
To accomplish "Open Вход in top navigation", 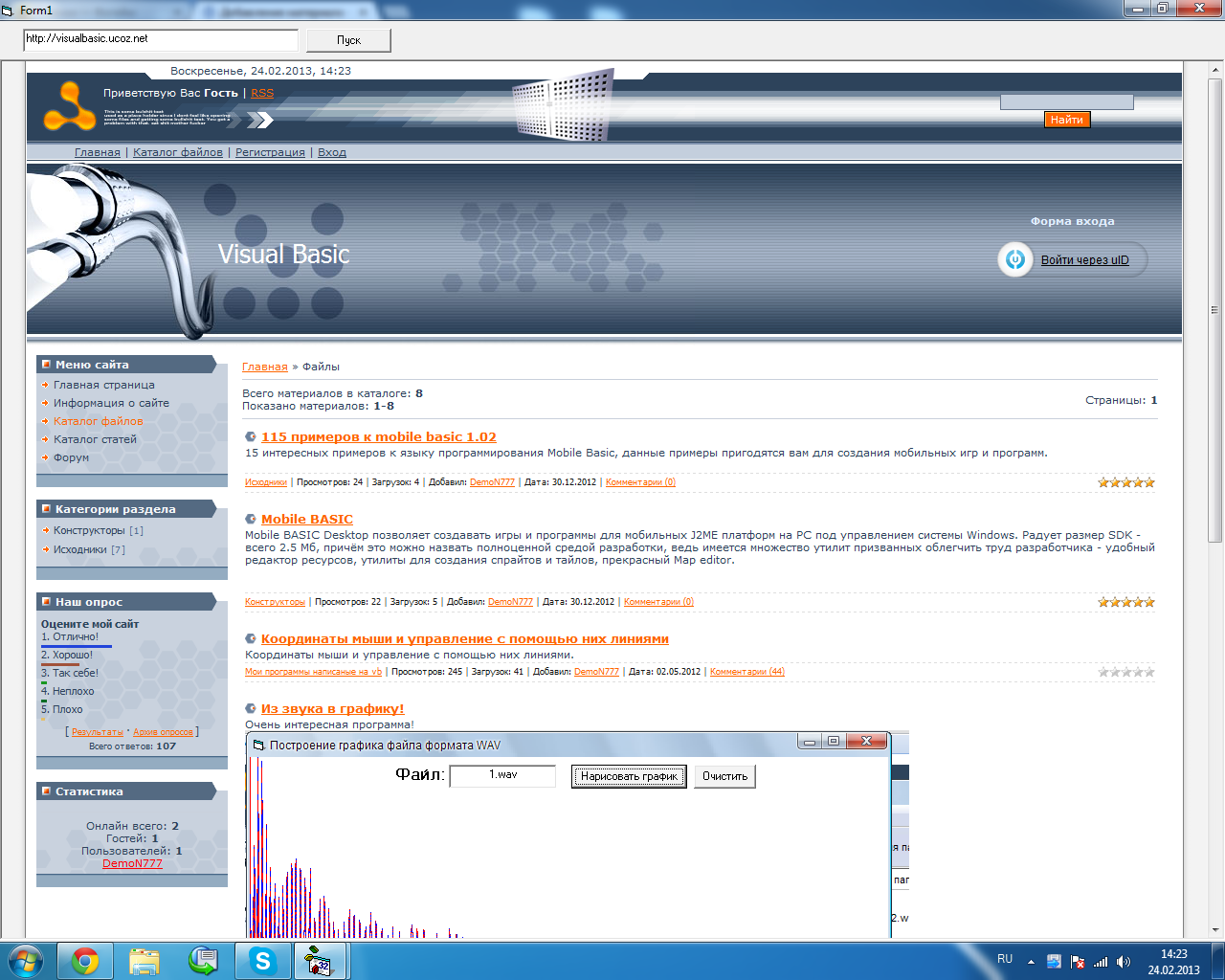I will tap(332, 152).
